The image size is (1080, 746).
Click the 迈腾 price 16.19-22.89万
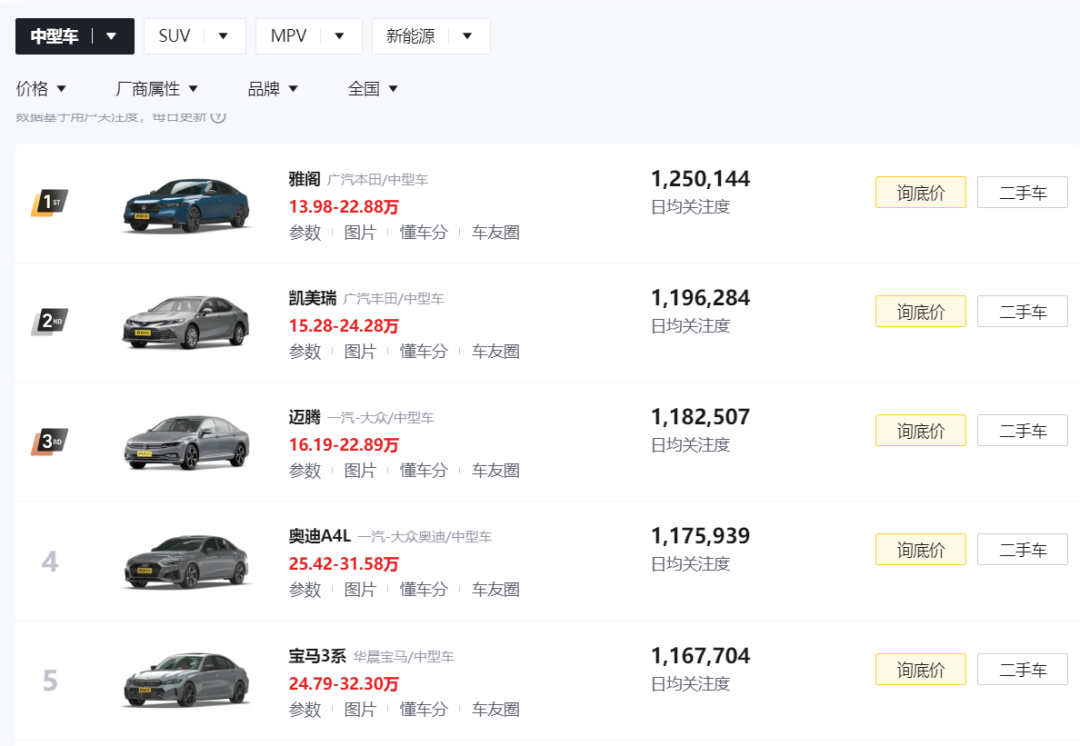click(344, 445)
